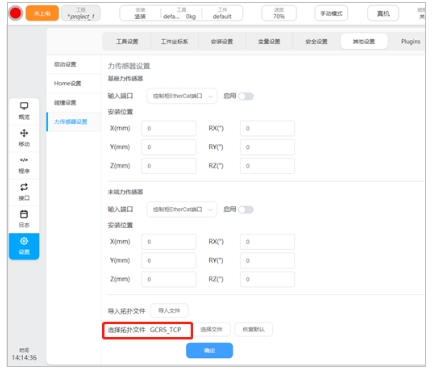
Task: Open 碰撞设置 in the left menu
Action: coord(74,103)
